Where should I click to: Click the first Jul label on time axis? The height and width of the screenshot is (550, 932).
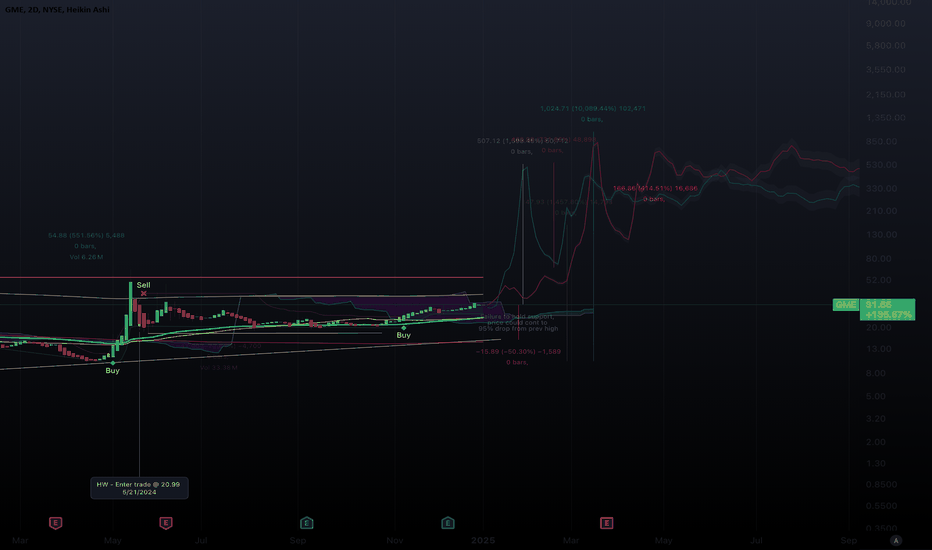[201, 540]
